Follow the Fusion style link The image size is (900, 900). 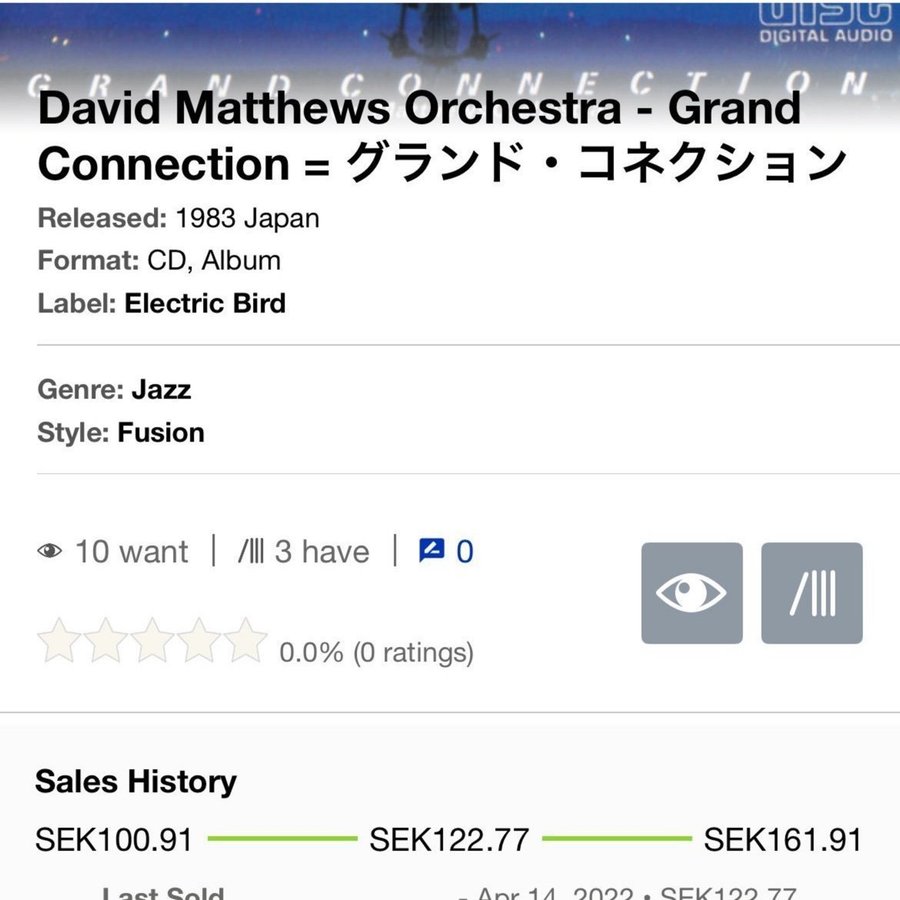pos(161,433)
